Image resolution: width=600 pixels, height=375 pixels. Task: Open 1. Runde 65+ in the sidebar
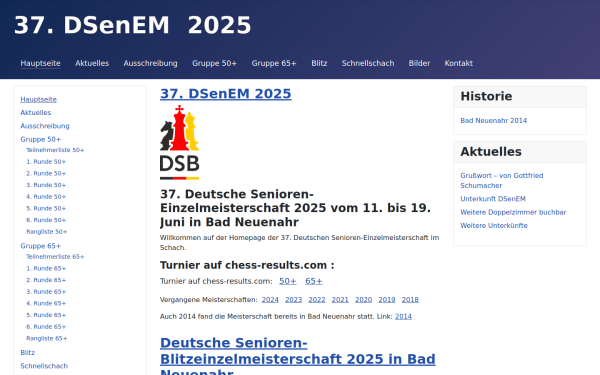pos(46,269)
